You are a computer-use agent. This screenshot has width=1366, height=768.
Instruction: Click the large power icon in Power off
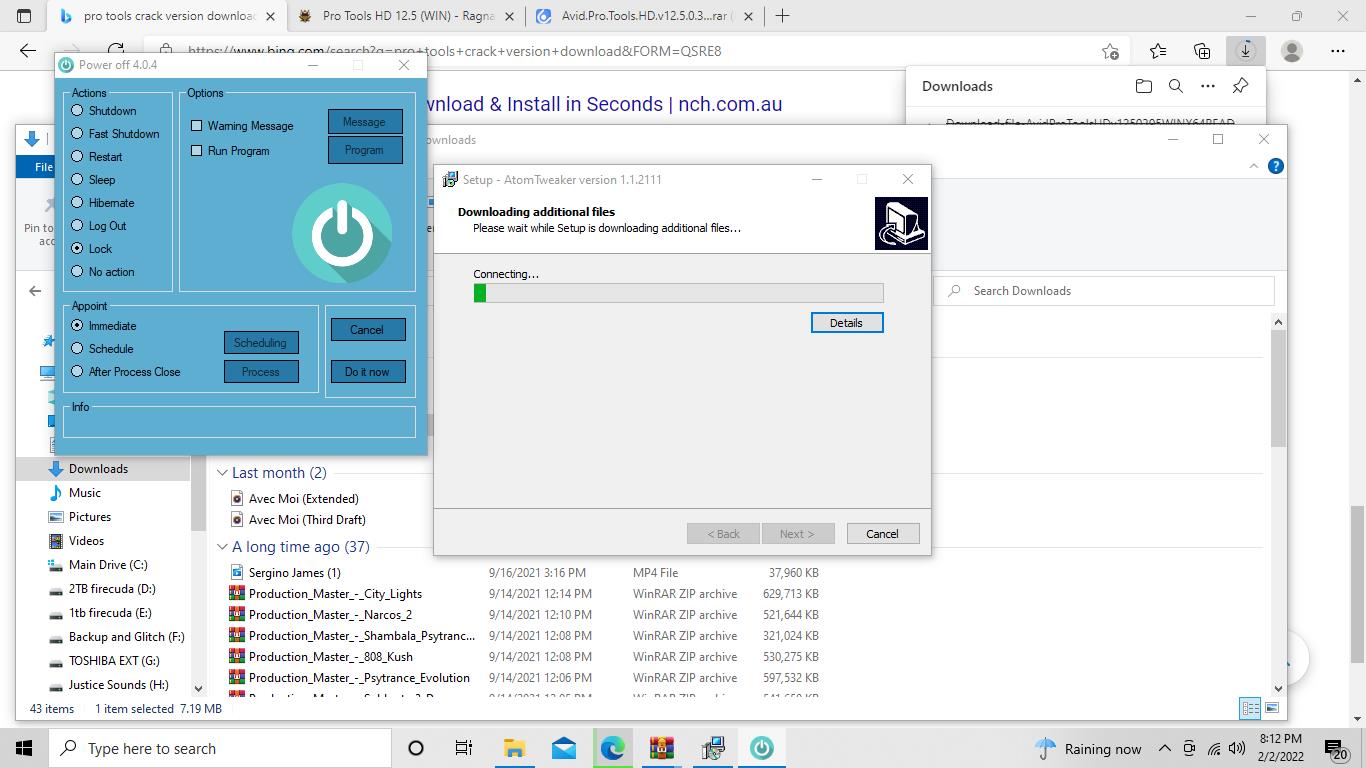342,234
